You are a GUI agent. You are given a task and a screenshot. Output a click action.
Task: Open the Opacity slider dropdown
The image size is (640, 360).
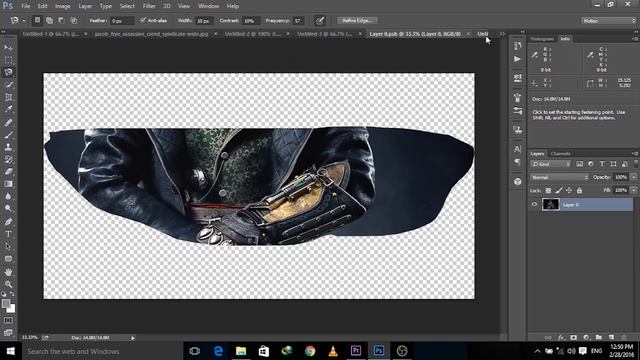click(633, 177)
